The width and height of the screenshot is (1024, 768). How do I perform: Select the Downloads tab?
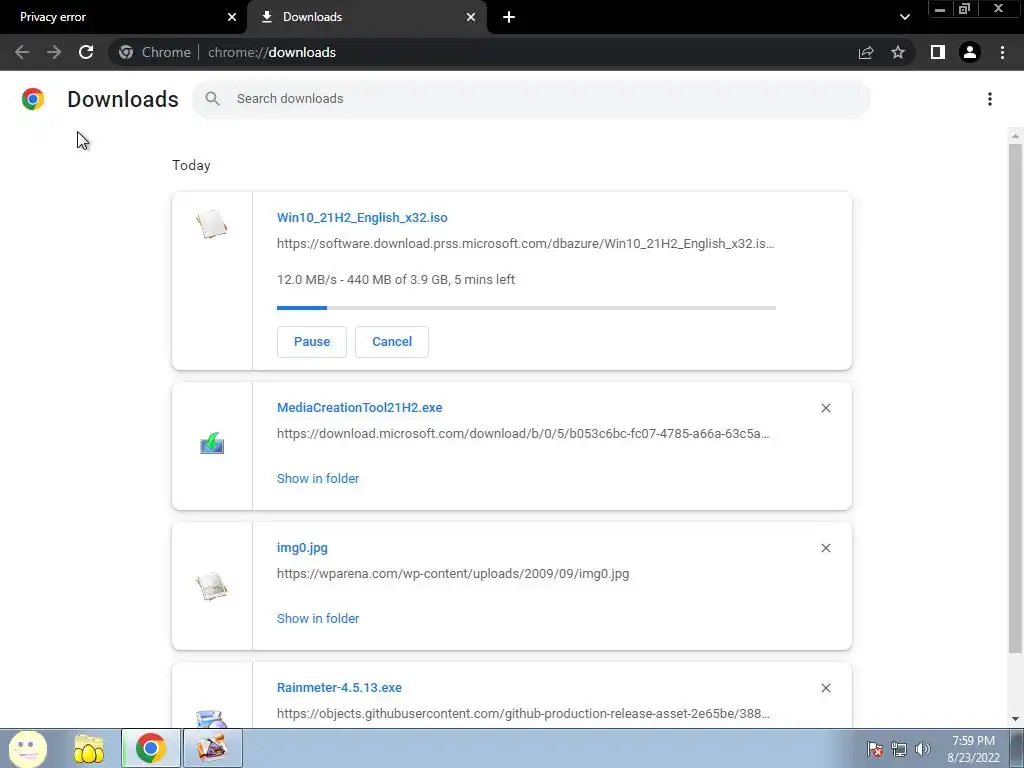(x=367, y=17)
